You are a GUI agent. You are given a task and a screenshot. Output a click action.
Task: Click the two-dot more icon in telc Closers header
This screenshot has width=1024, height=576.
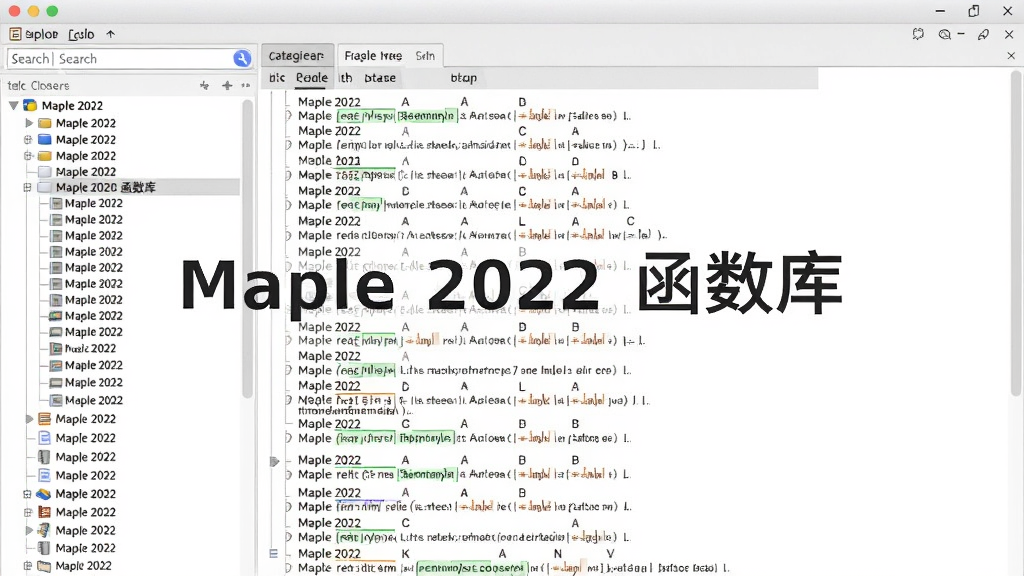point(246,86)
